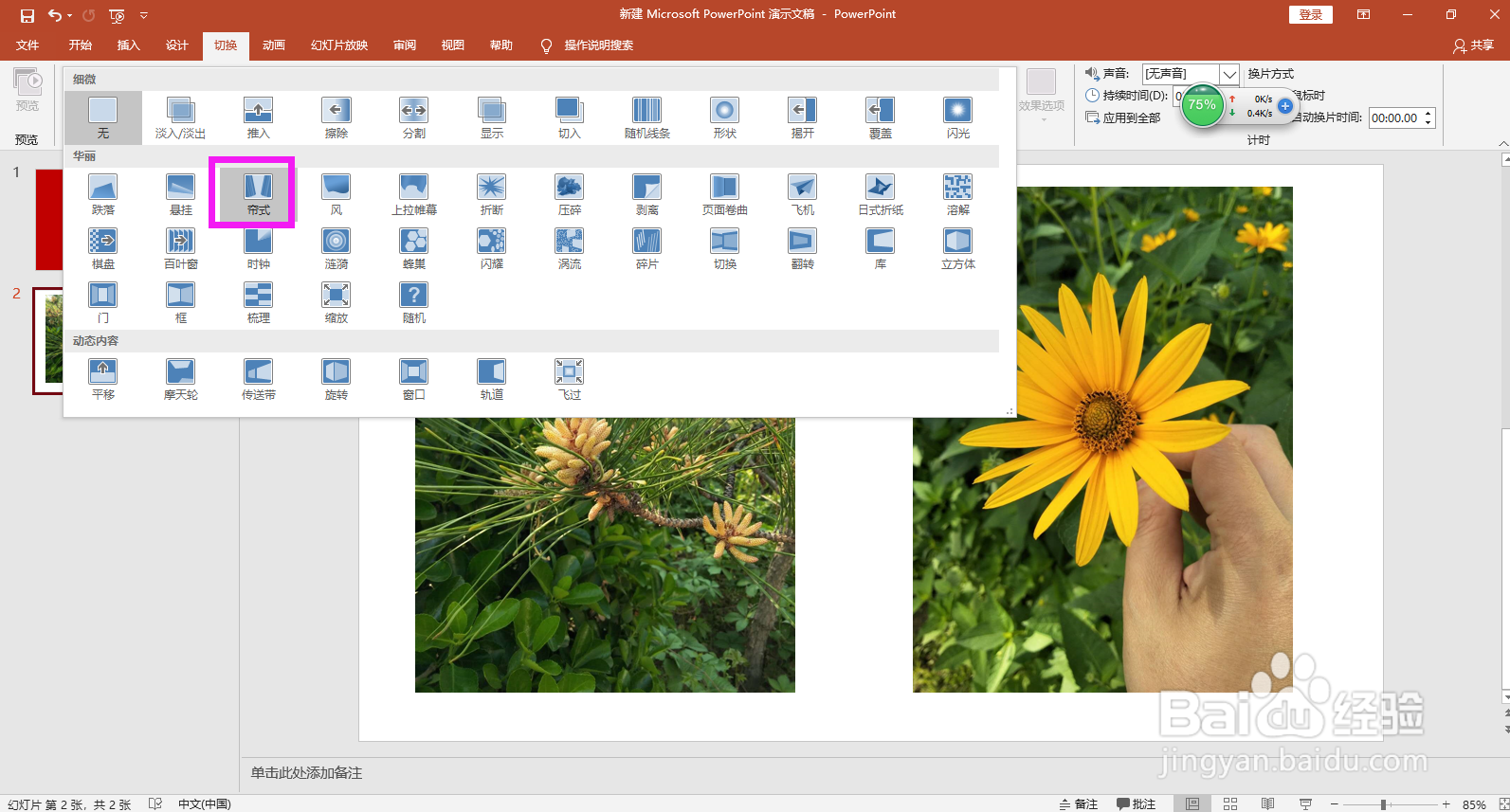Open 备注 notes in status bar
Image resolution: width=1510 pixels, height=812 pixels.
[x=1078, y=803]
